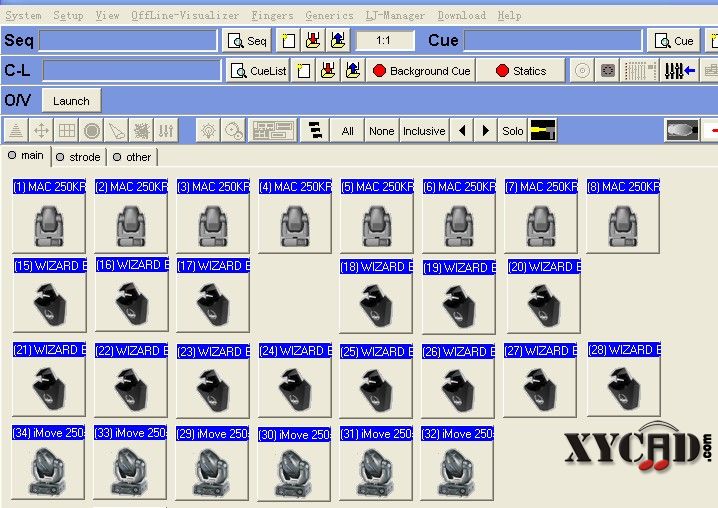Open the intensity pyramid control icon
The height and width of the screenshot is (508, 718).
(x=16, y=131)
